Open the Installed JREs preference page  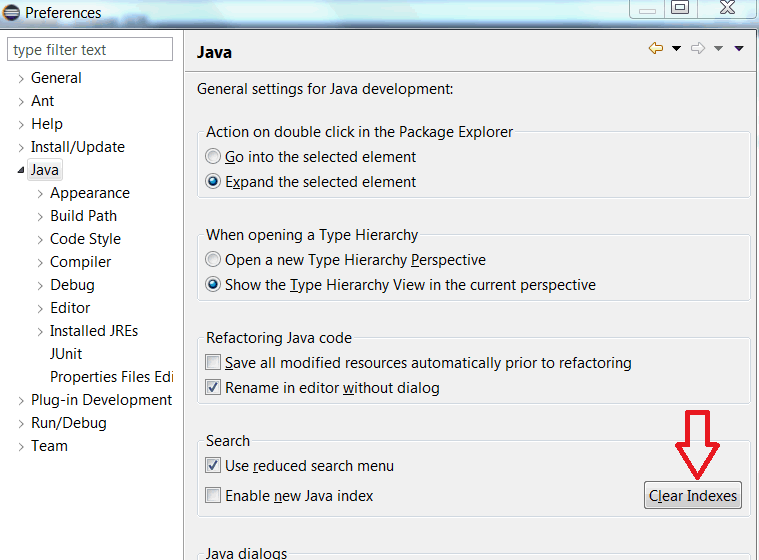pyautogui.click(x=94, y=331)
